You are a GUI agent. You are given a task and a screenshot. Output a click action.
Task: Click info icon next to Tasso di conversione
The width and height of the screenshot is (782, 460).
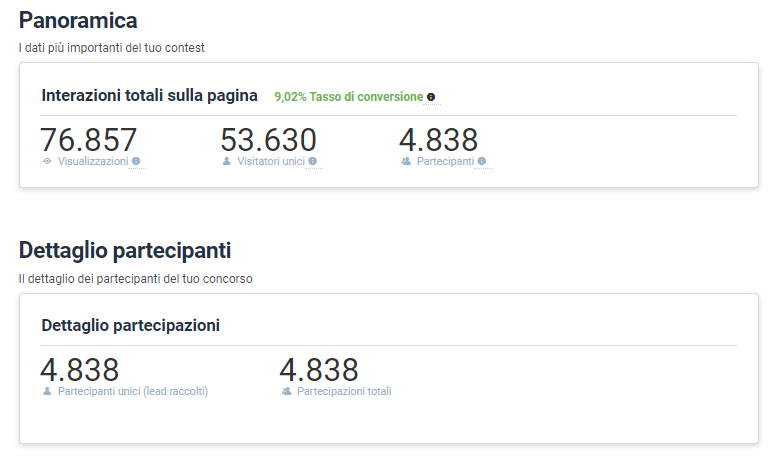click(431, 97)
